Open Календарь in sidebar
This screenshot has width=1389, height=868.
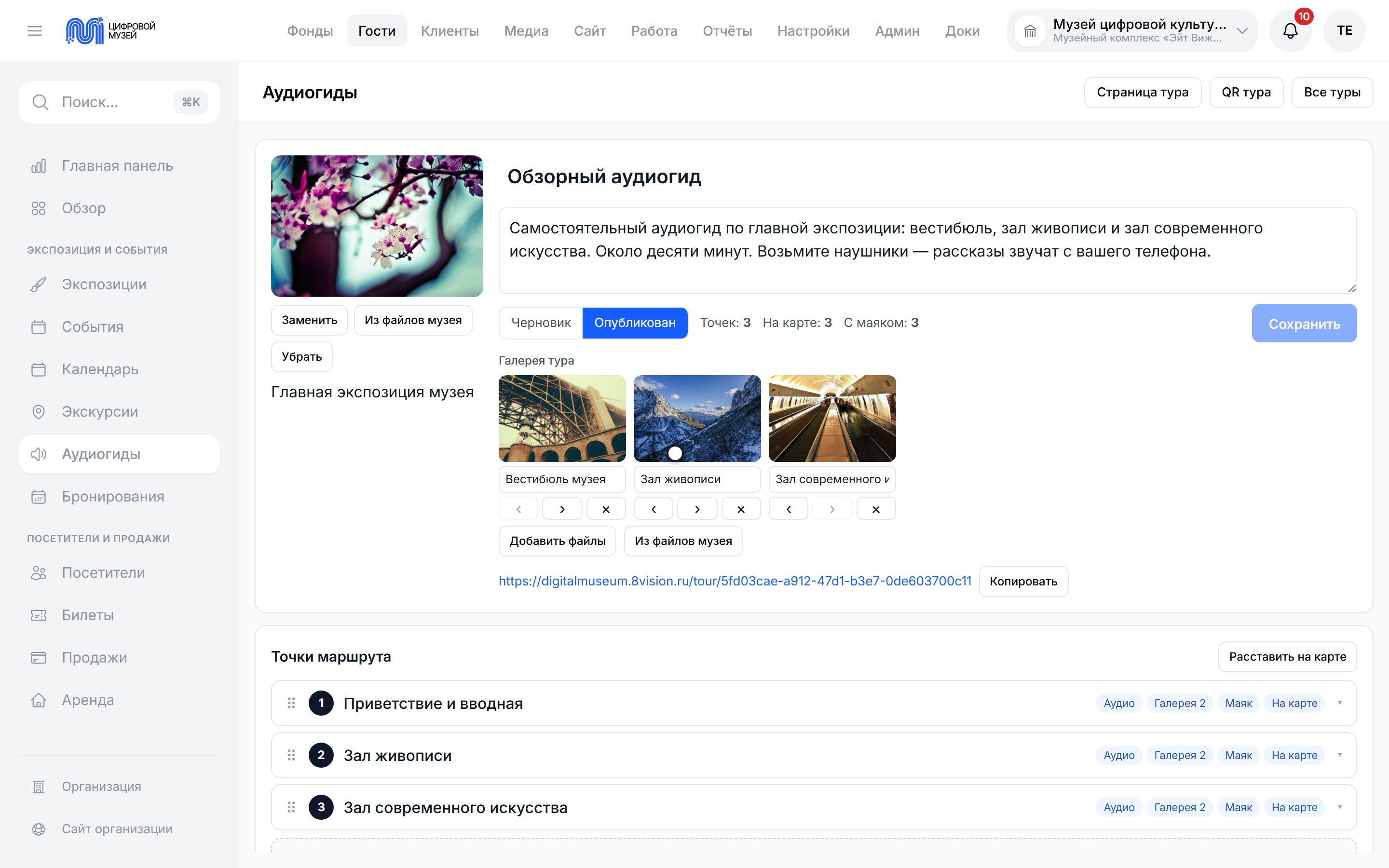coord(120,370)
